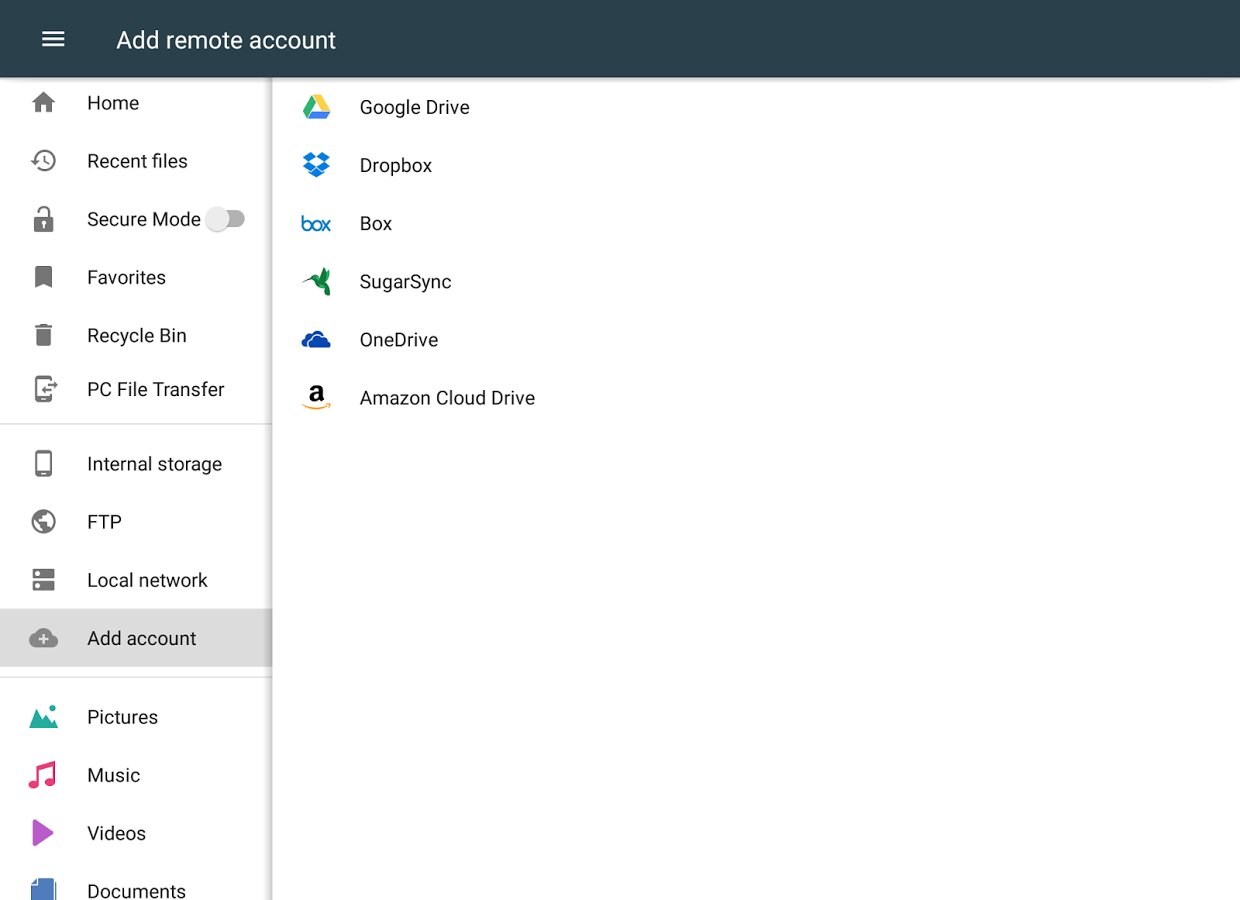Viewport: 1240px width, 900px height.
Task: Click the Box logo icon
Action: (316, 224)
